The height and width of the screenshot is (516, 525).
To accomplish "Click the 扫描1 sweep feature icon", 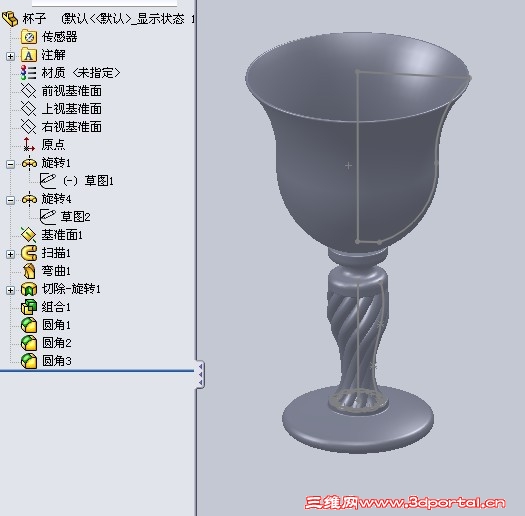I will 29,253.
